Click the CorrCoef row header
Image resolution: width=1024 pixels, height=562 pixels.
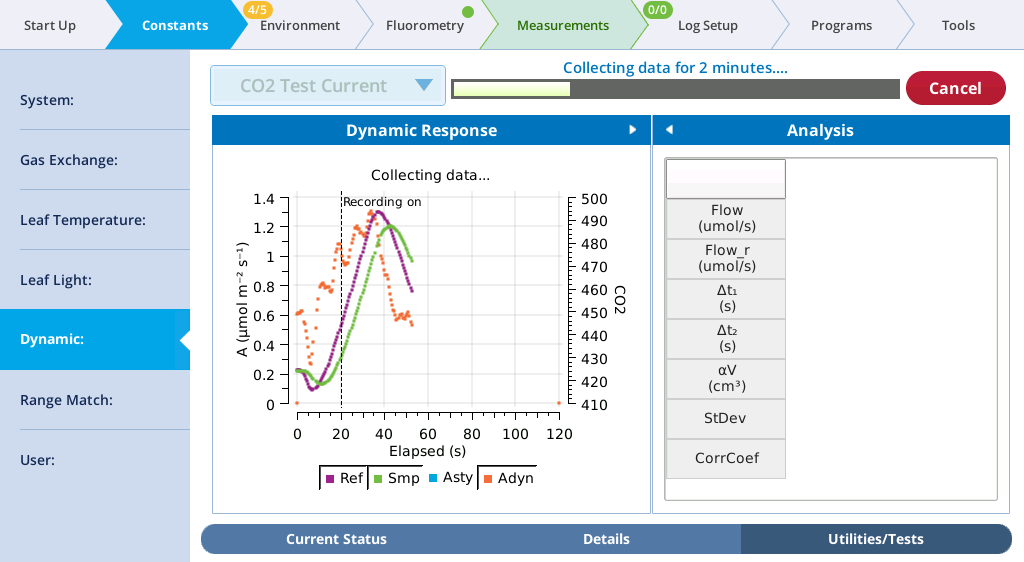tap(726, 458)
